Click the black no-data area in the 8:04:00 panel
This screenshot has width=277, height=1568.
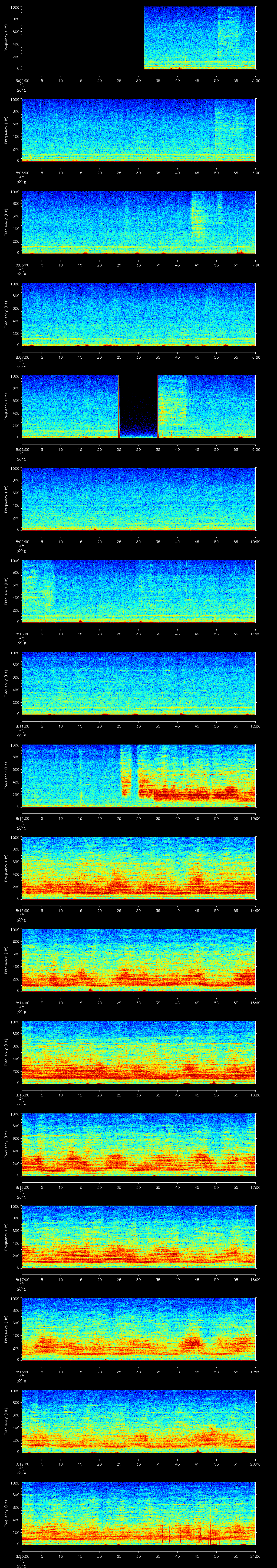tap(83, 38)
